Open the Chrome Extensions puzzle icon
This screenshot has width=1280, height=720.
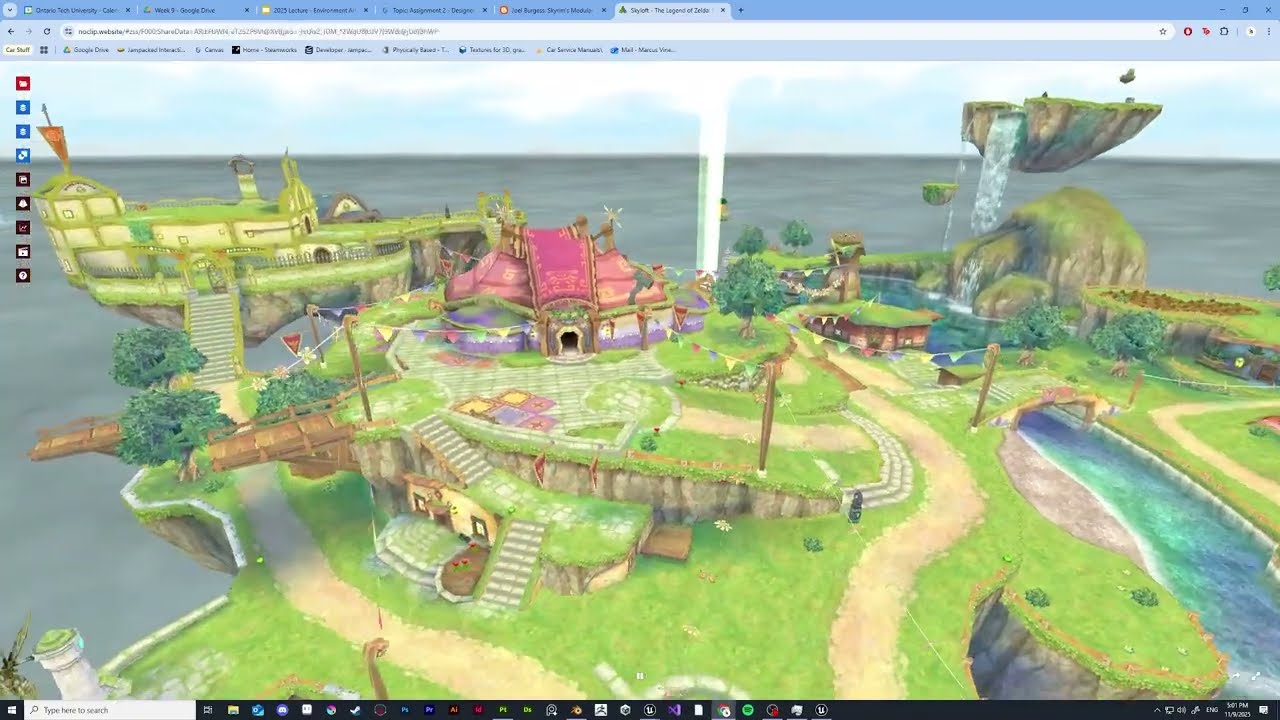[x=1224, y=31]
